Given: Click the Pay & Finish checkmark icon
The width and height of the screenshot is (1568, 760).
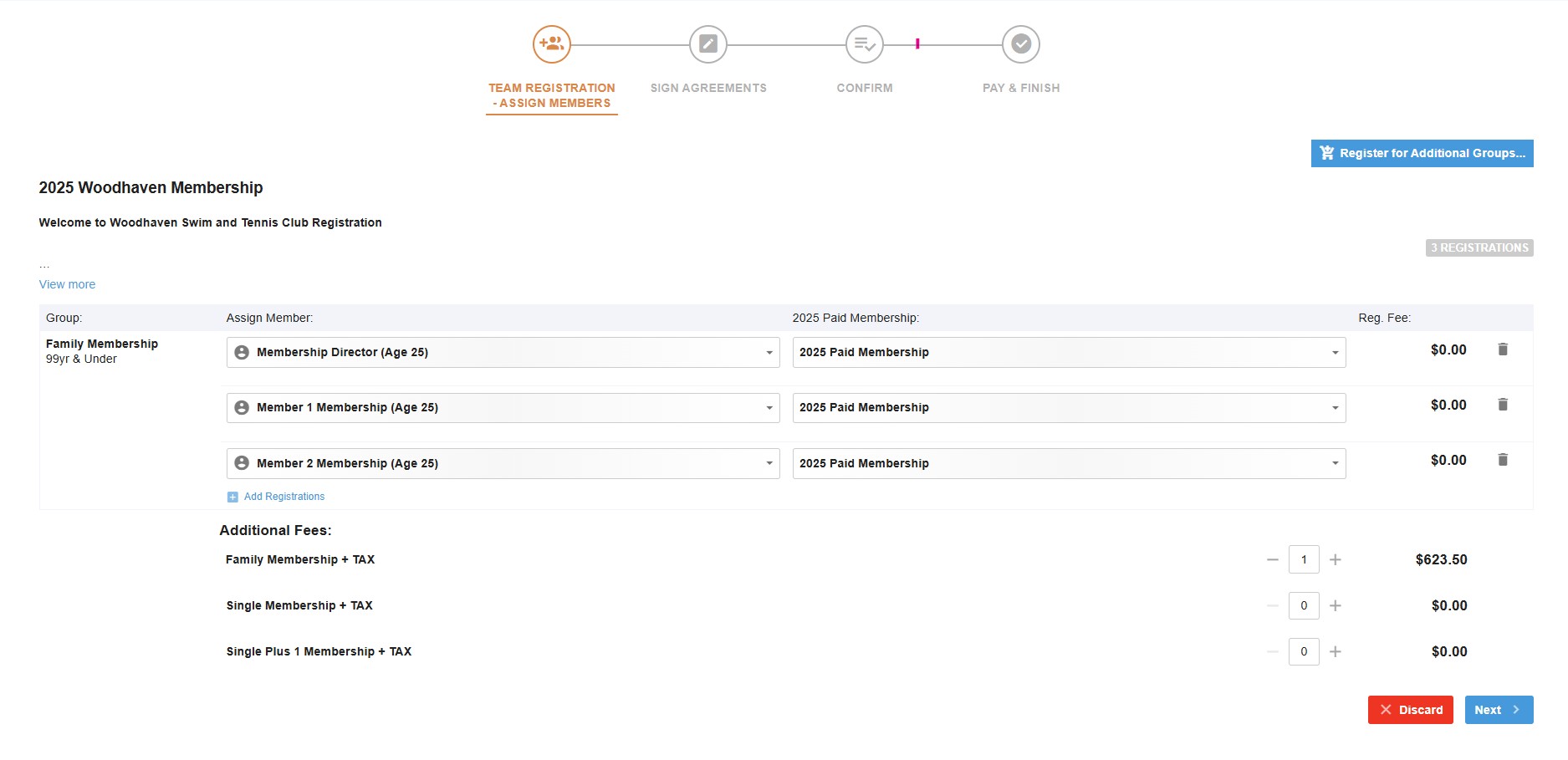Looking at the screenshot, I should [1020, 44].
